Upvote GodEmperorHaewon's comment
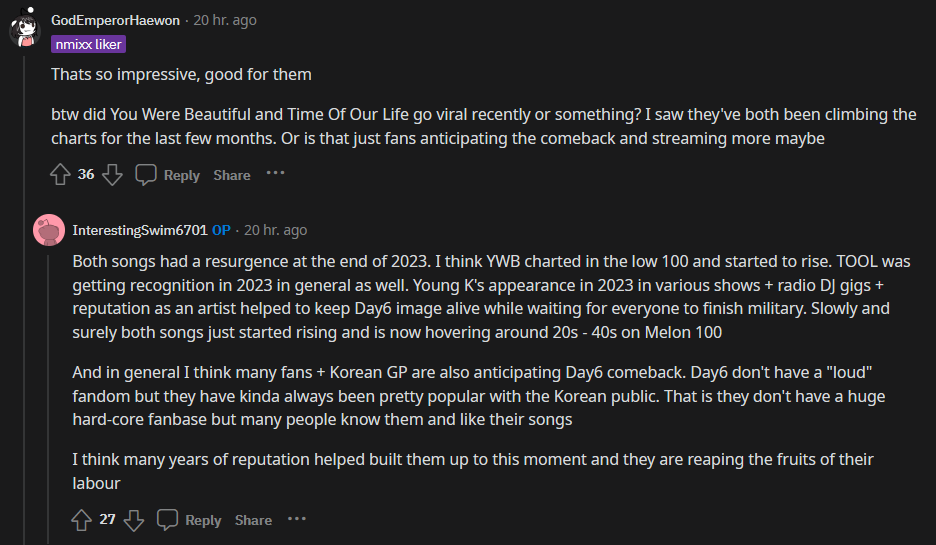Viewport: 936px width, 545px height. pos(60,175)
